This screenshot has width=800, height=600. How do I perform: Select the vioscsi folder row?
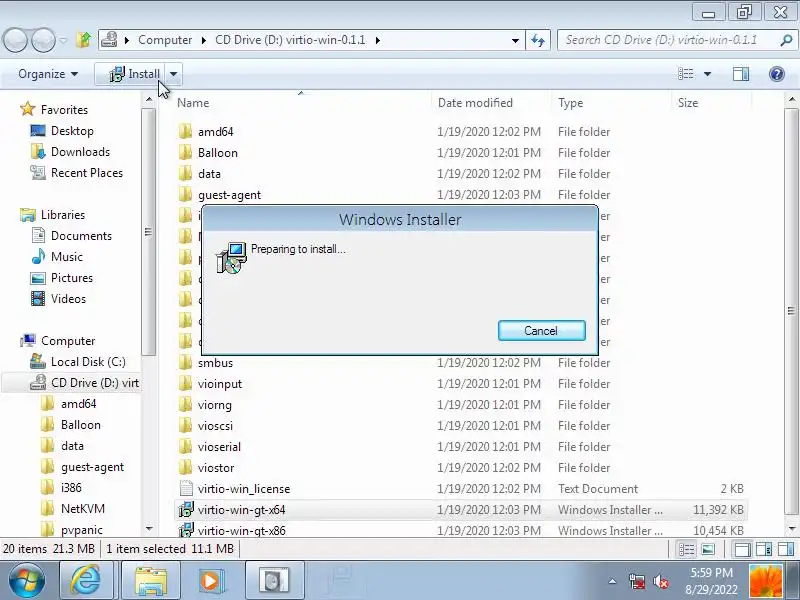pos(459,426)
